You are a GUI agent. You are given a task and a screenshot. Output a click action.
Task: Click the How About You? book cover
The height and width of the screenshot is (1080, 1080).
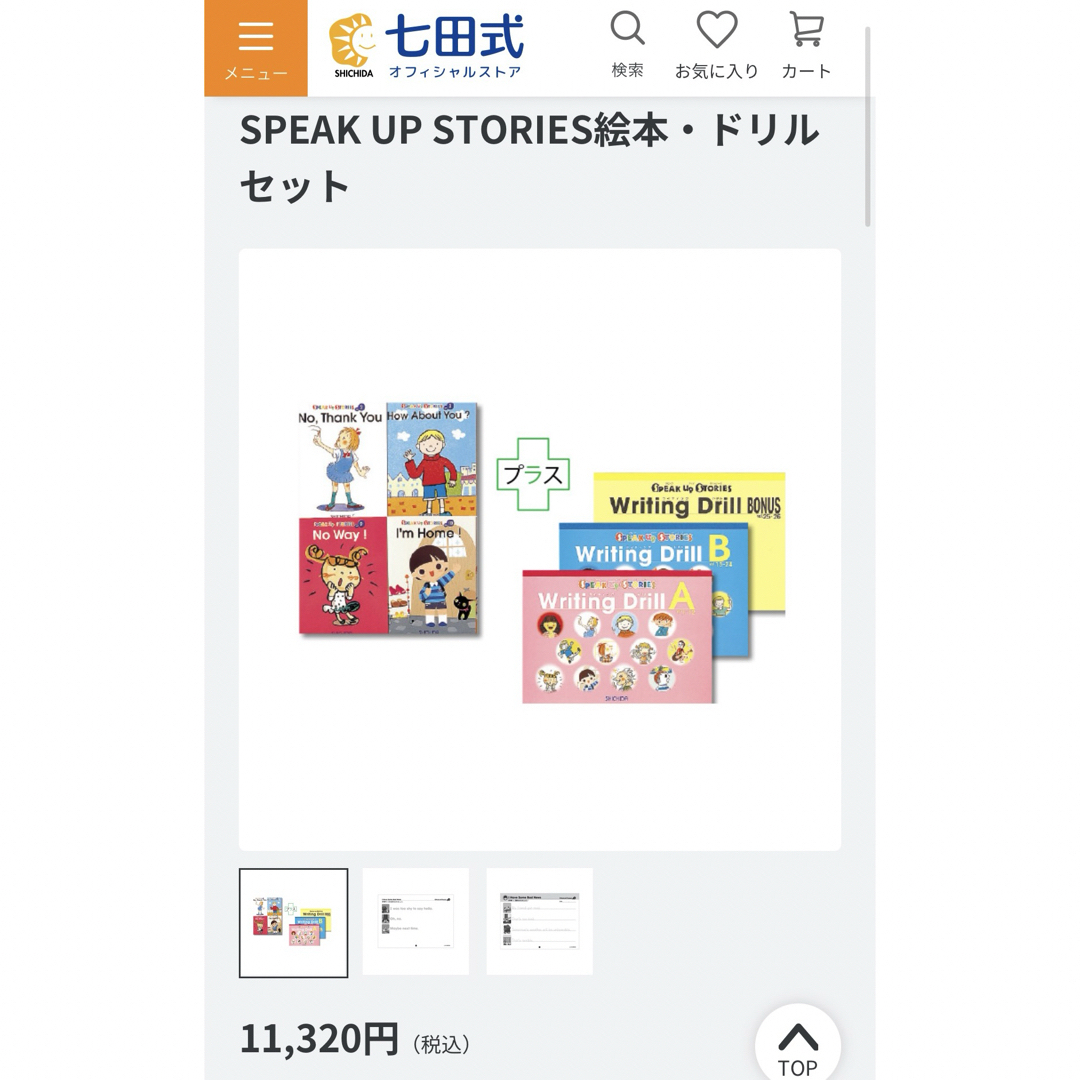tap(432, 459)
